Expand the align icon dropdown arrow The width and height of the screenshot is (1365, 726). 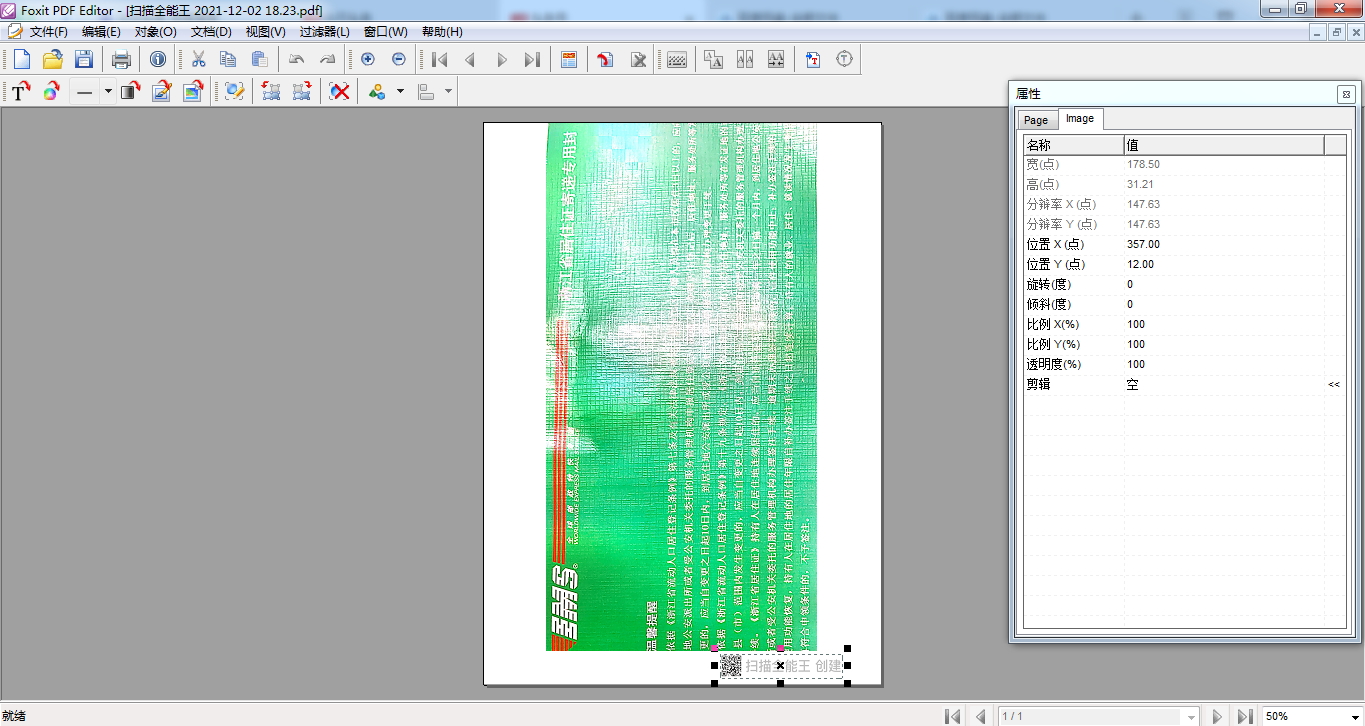pos(449,91)
